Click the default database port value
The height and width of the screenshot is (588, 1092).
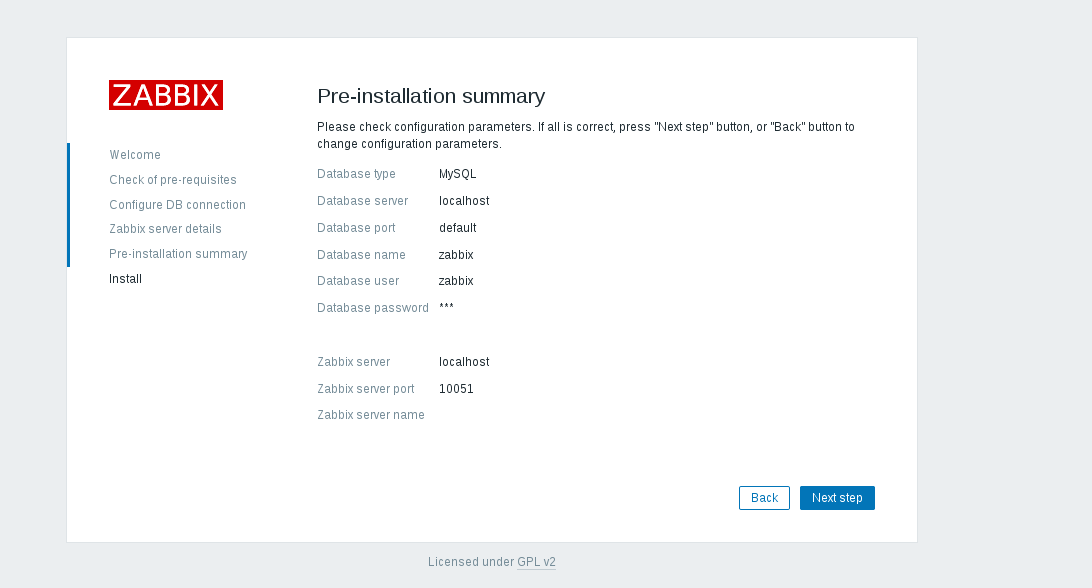(x=458, y=227)
